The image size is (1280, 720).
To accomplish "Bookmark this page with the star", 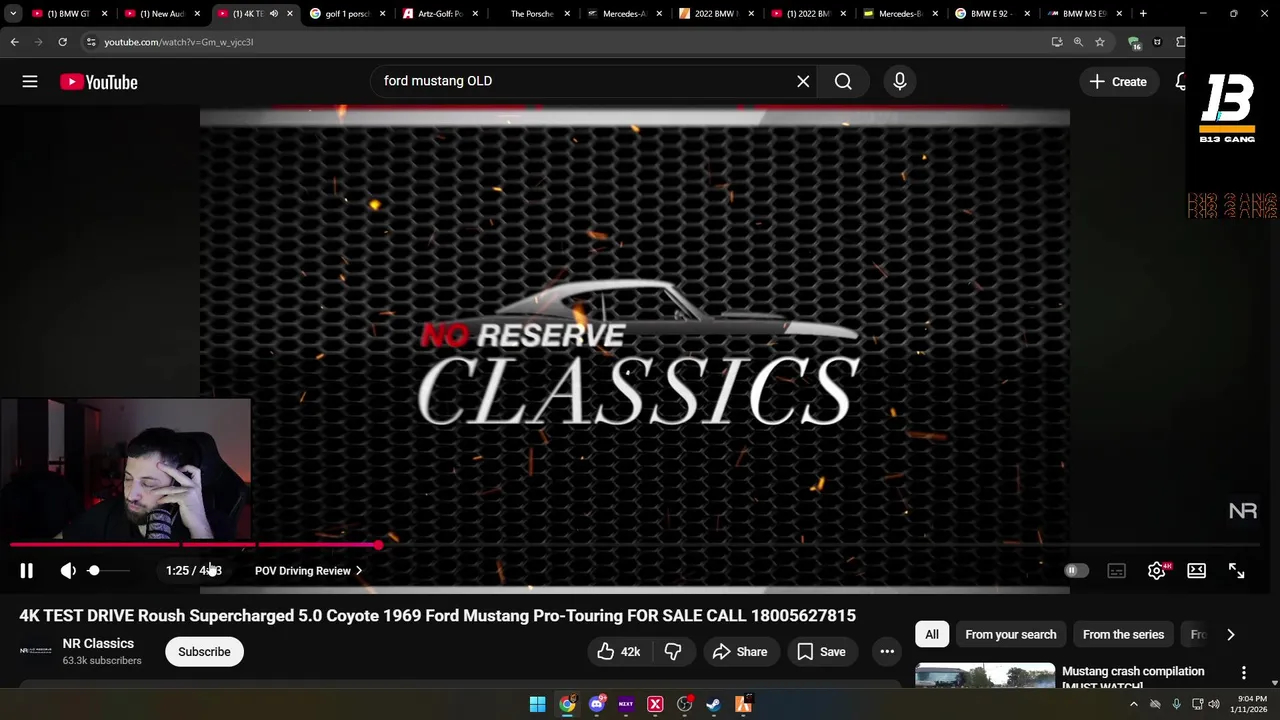I will (1100, 42).
